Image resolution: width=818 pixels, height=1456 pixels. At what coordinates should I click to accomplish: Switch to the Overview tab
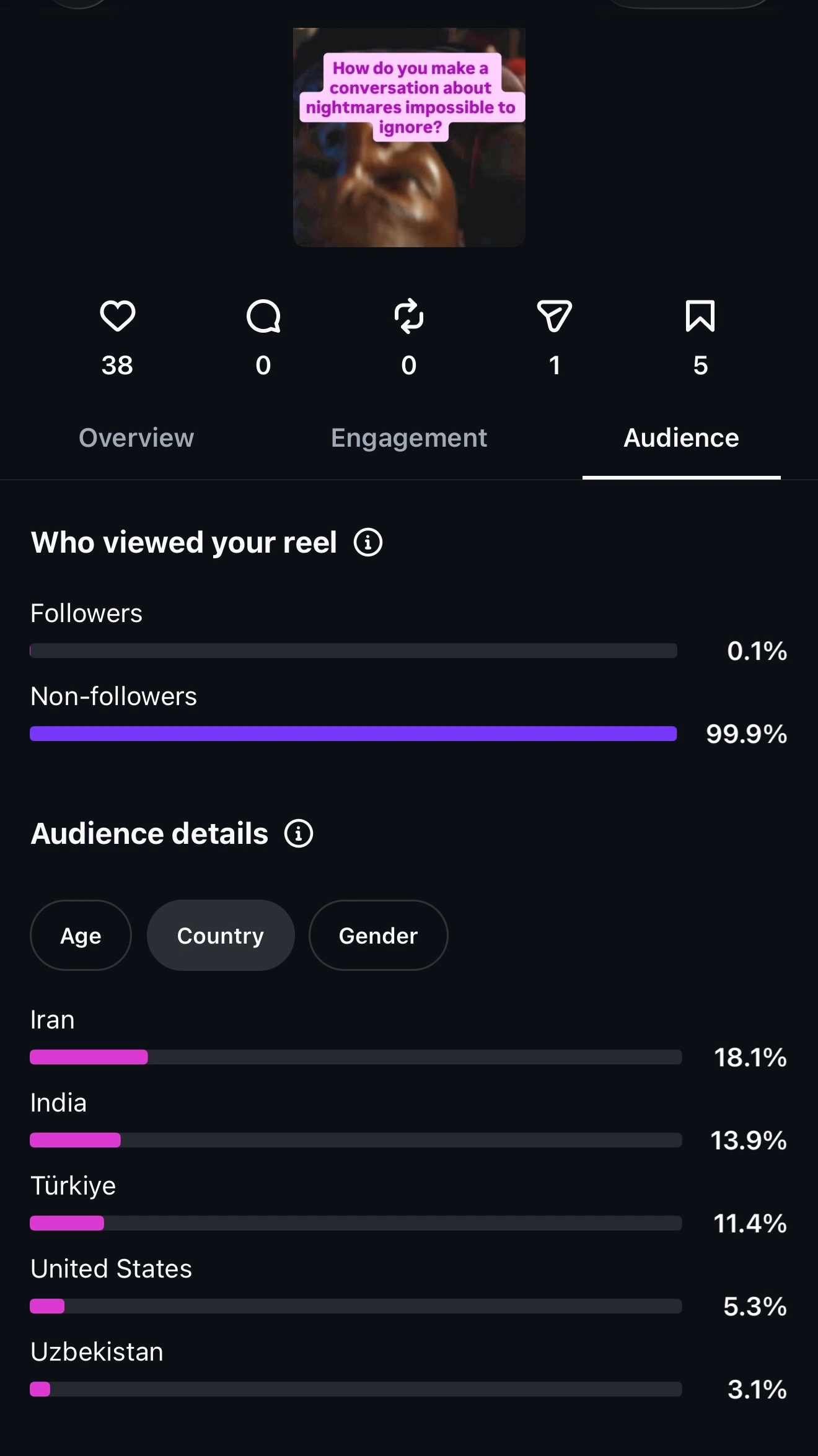pos(136,438)
